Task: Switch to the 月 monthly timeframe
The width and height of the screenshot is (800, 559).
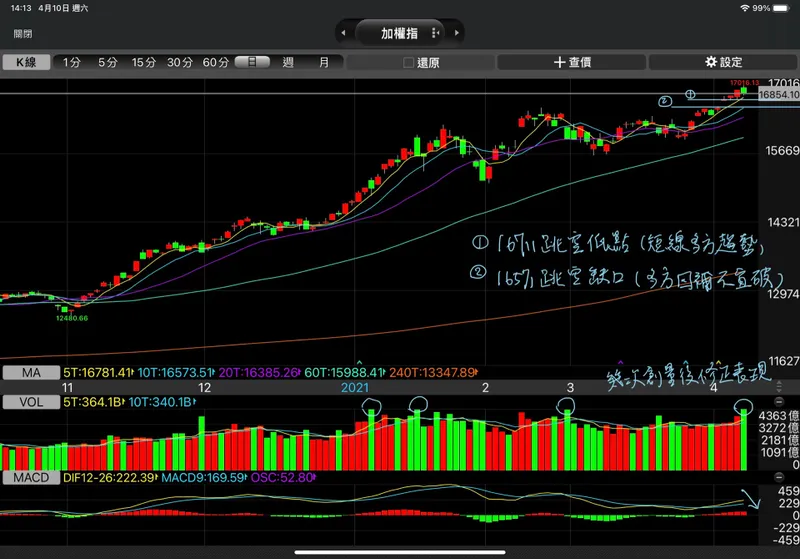Action: tap(324, 62)
